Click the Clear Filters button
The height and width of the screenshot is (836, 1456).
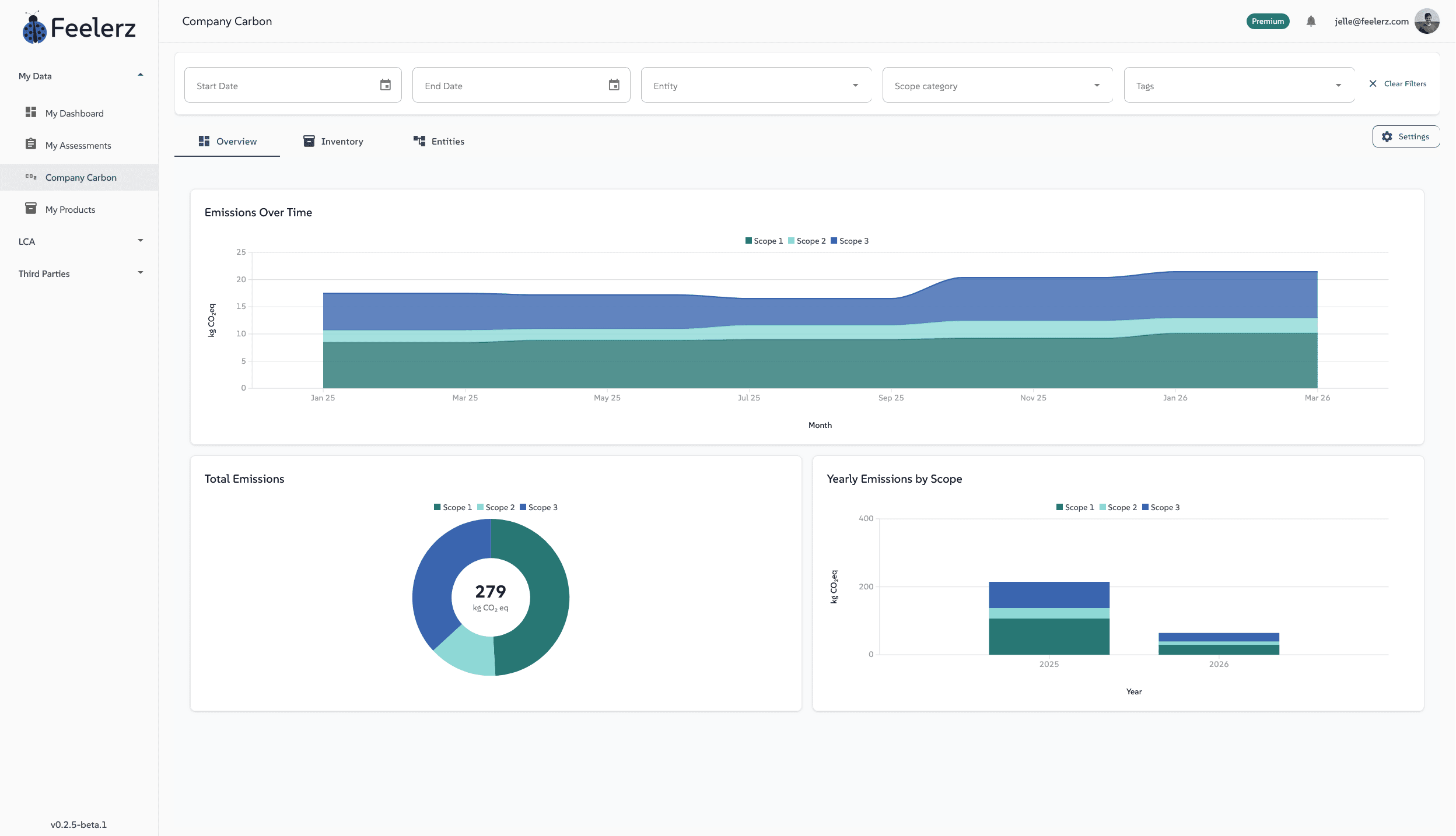(x=1398, y=84)
